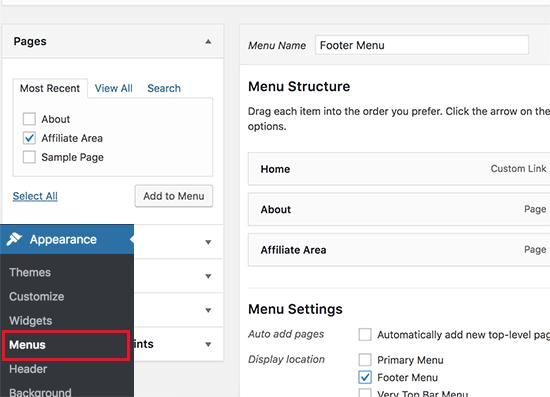
Task: Collapse the Pages panel arrow
Action: pyautogui.click(x=208, y=41)
